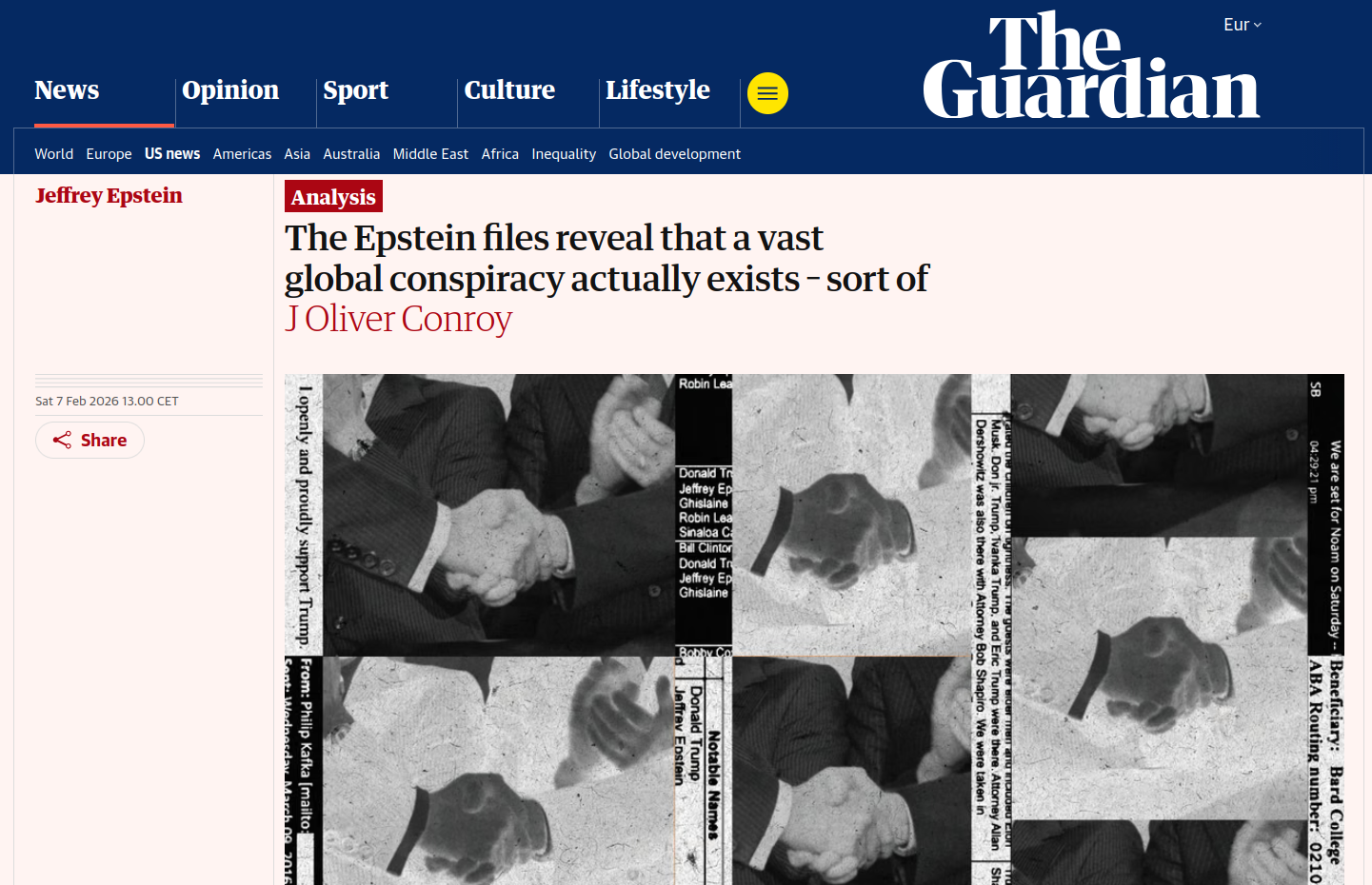1372x885 pixels.
Task: View author J Oliver Conroy's page
Action: pos(398,319)
